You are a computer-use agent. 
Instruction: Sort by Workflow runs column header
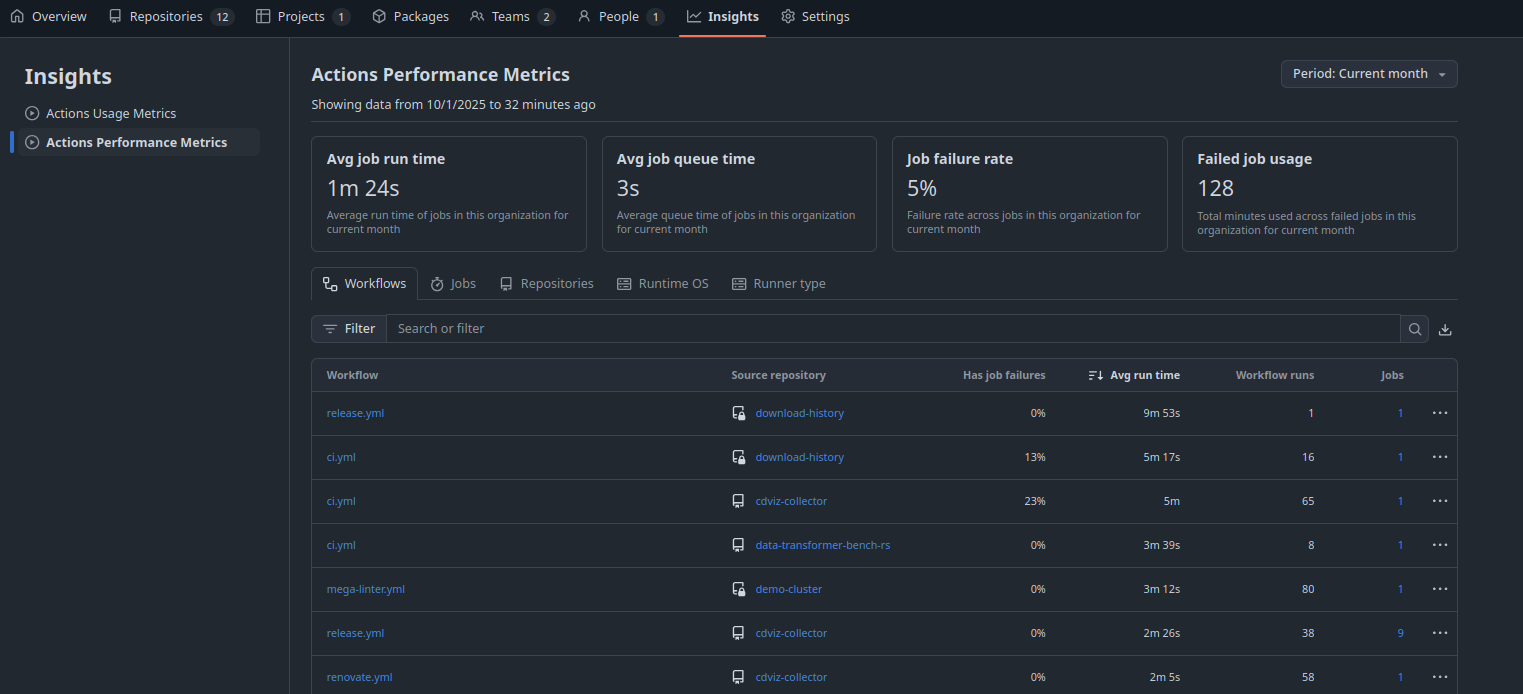tap(1275, 375)
